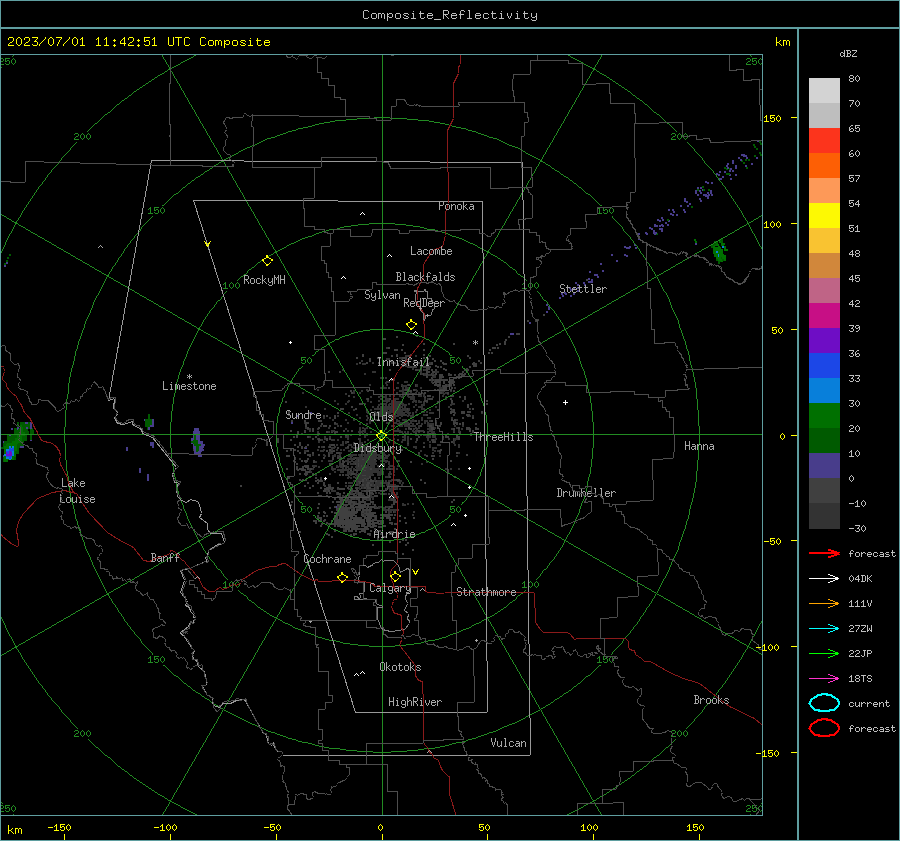Click the Sylvan label
Viewport: 900px width, 841px height.
click(382, 295)
